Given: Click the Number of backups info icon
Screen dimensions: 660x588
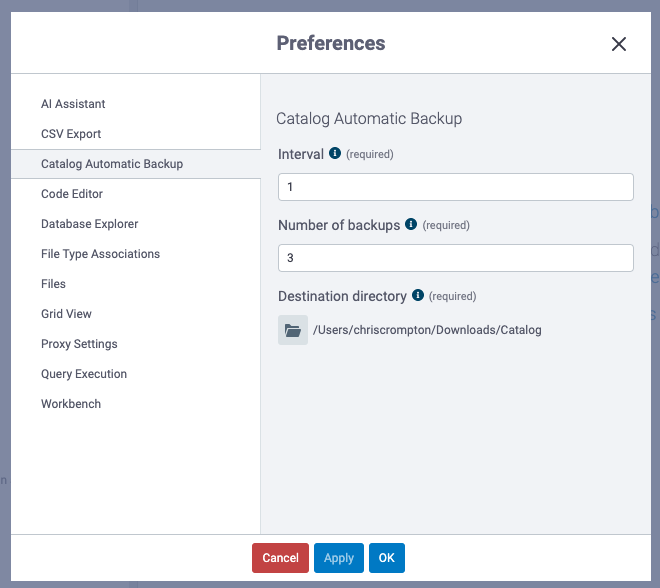Looking at the screenshot, I should tap(411, 224).
